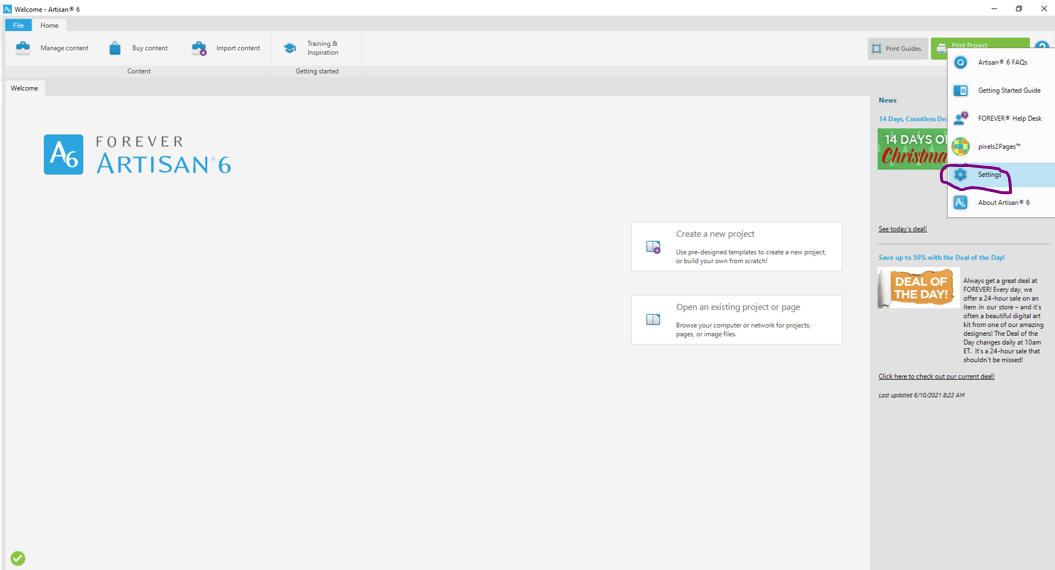1055x570 pixels.
Task: Select the Welcome document tab
Action: pos(24,88)
